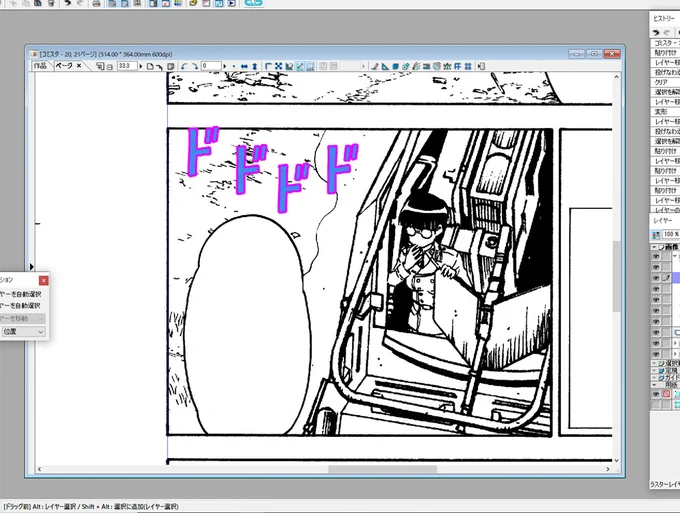The image size is (680, 513).
Task: Select second ヤーを自動選択 option in dialog
Action: coord(20,306)
